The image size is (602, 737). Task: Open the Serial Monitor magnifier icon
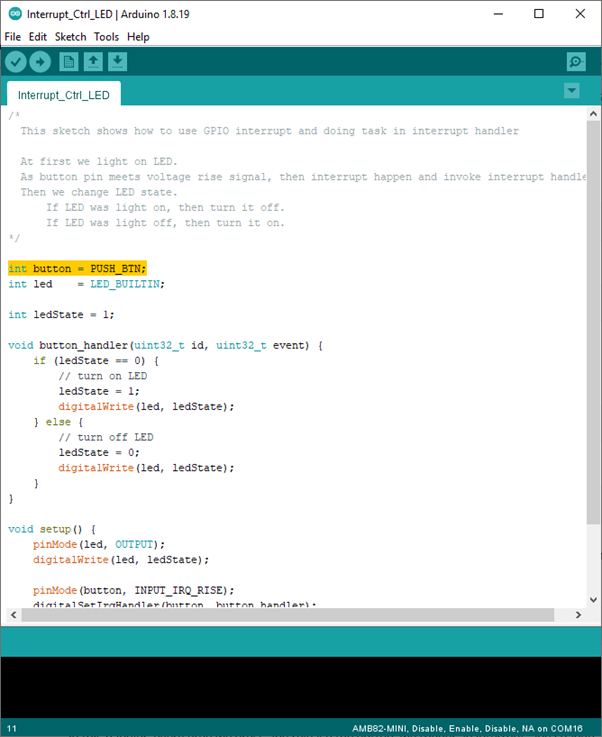(x=576, y=62)
